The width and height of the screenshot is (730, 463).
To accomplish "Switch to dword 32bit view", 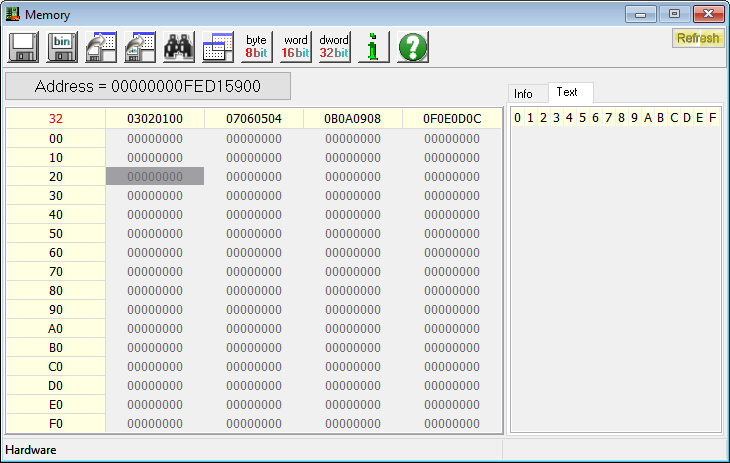I will click(x=334, y=47).
